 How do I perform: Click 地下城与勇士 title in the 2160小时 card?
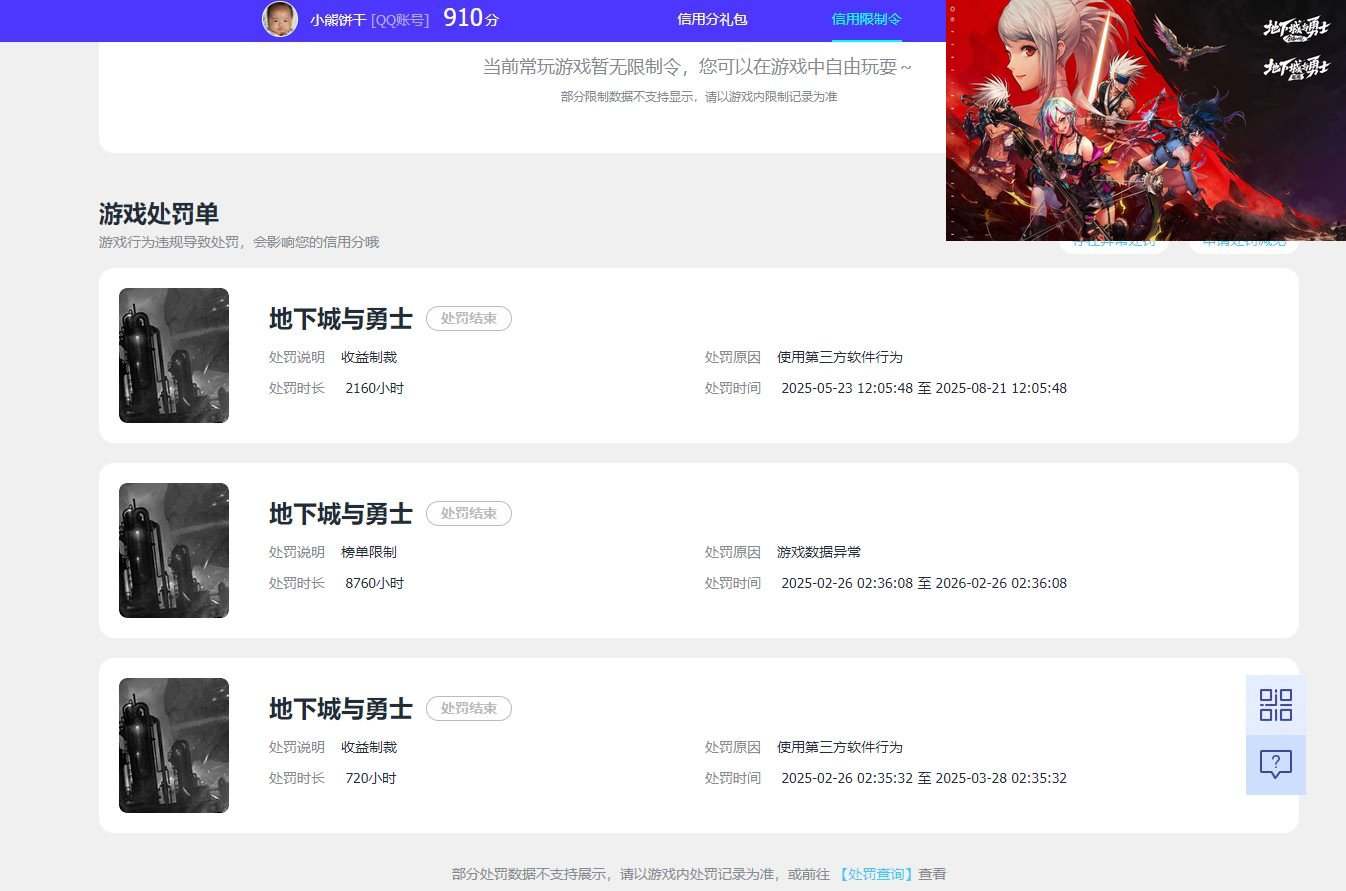click(340, 319)
